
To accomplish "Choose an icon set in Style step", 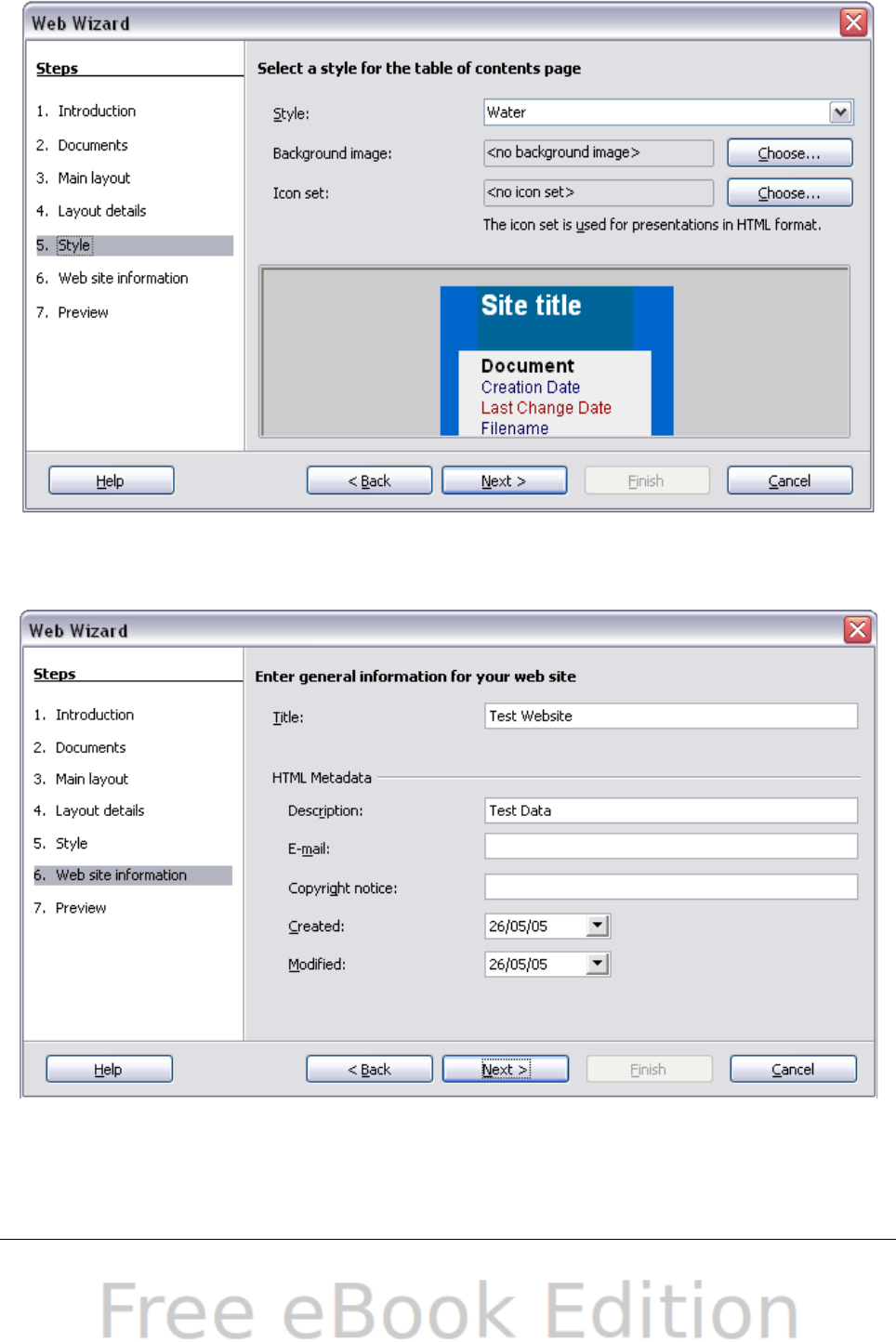I will tap(789, 193).
